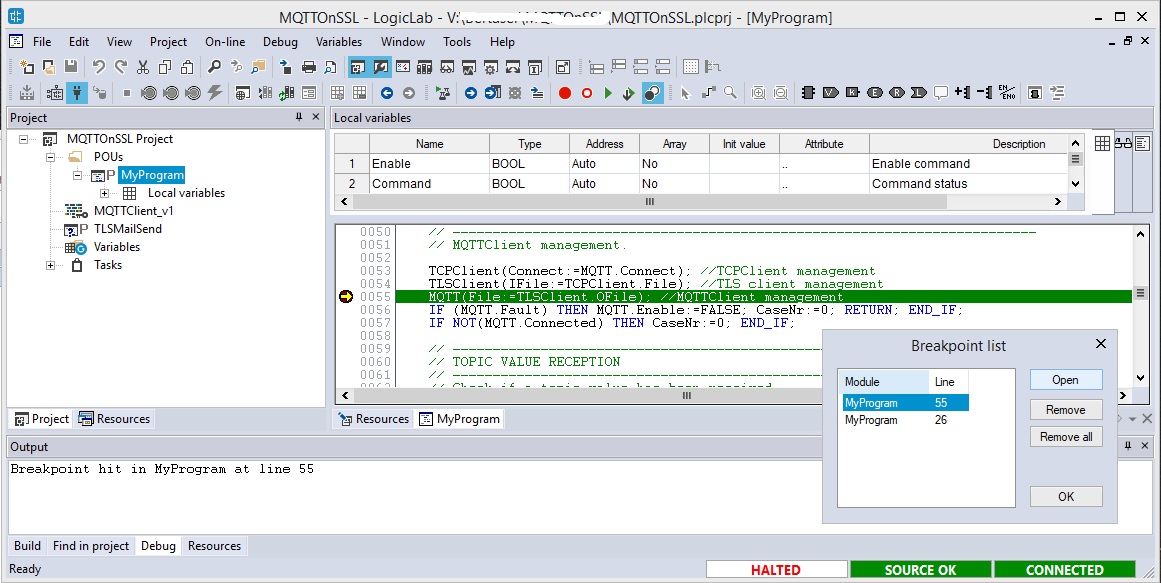Open the File menu

(42, 42)
